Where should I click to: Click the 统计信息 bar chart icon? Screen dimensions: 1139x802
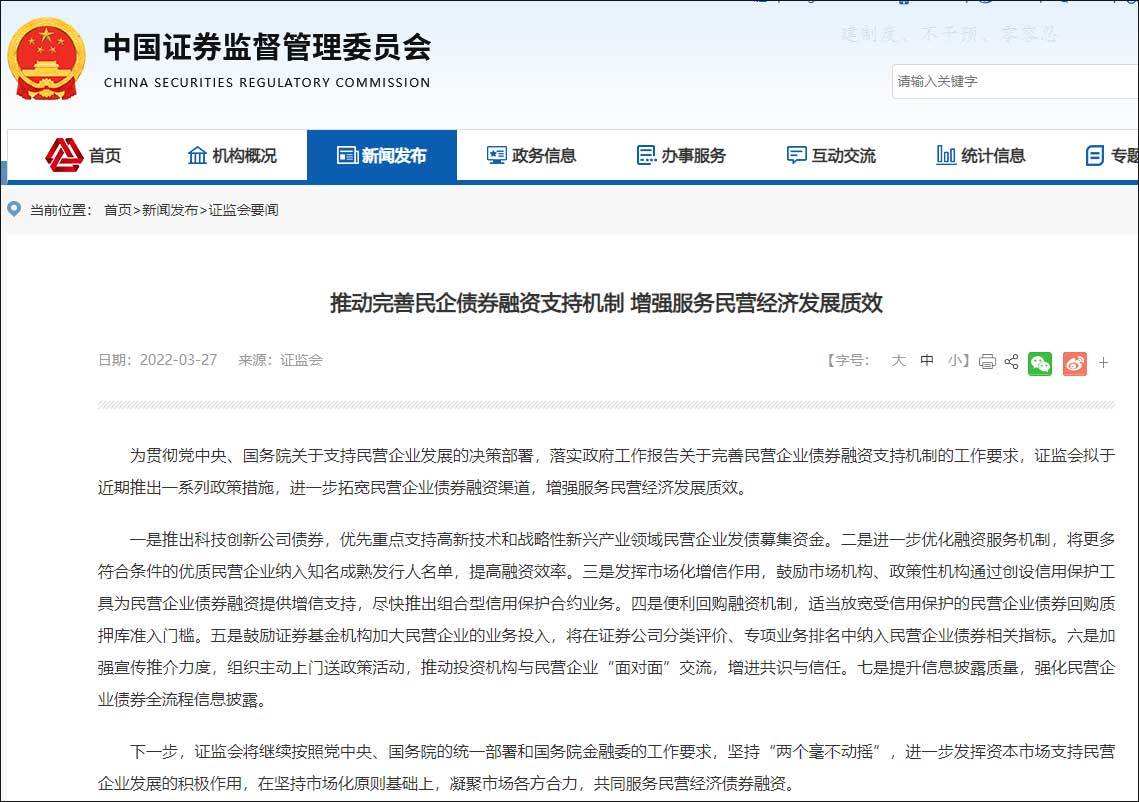pos(946,155)
